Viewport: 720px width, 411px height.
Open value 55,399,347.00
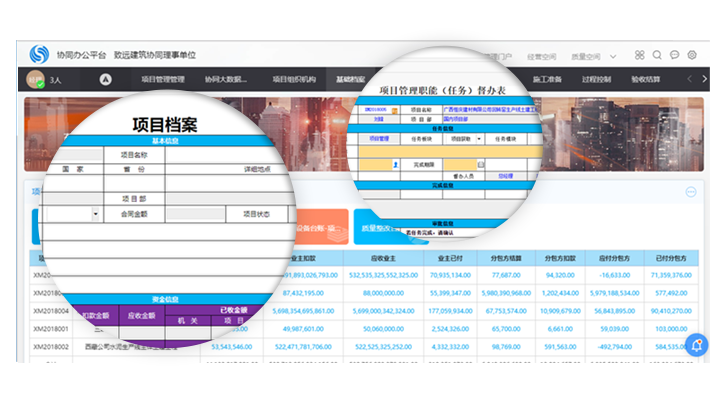(x=450, y=293)
